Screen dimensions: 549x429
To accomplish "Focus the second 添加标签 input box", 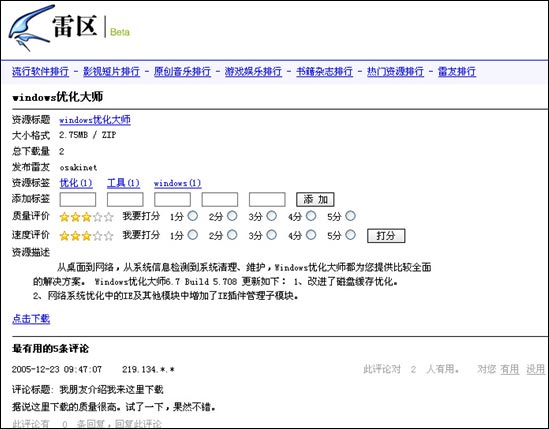I will pyautogui.click(x=125, y=199).
